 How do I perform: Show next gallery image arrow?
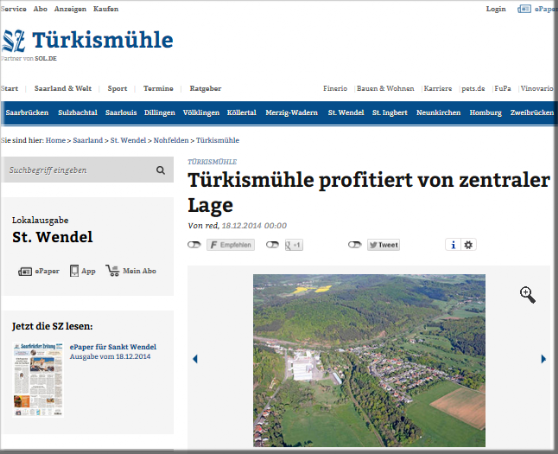coord(543,359)
